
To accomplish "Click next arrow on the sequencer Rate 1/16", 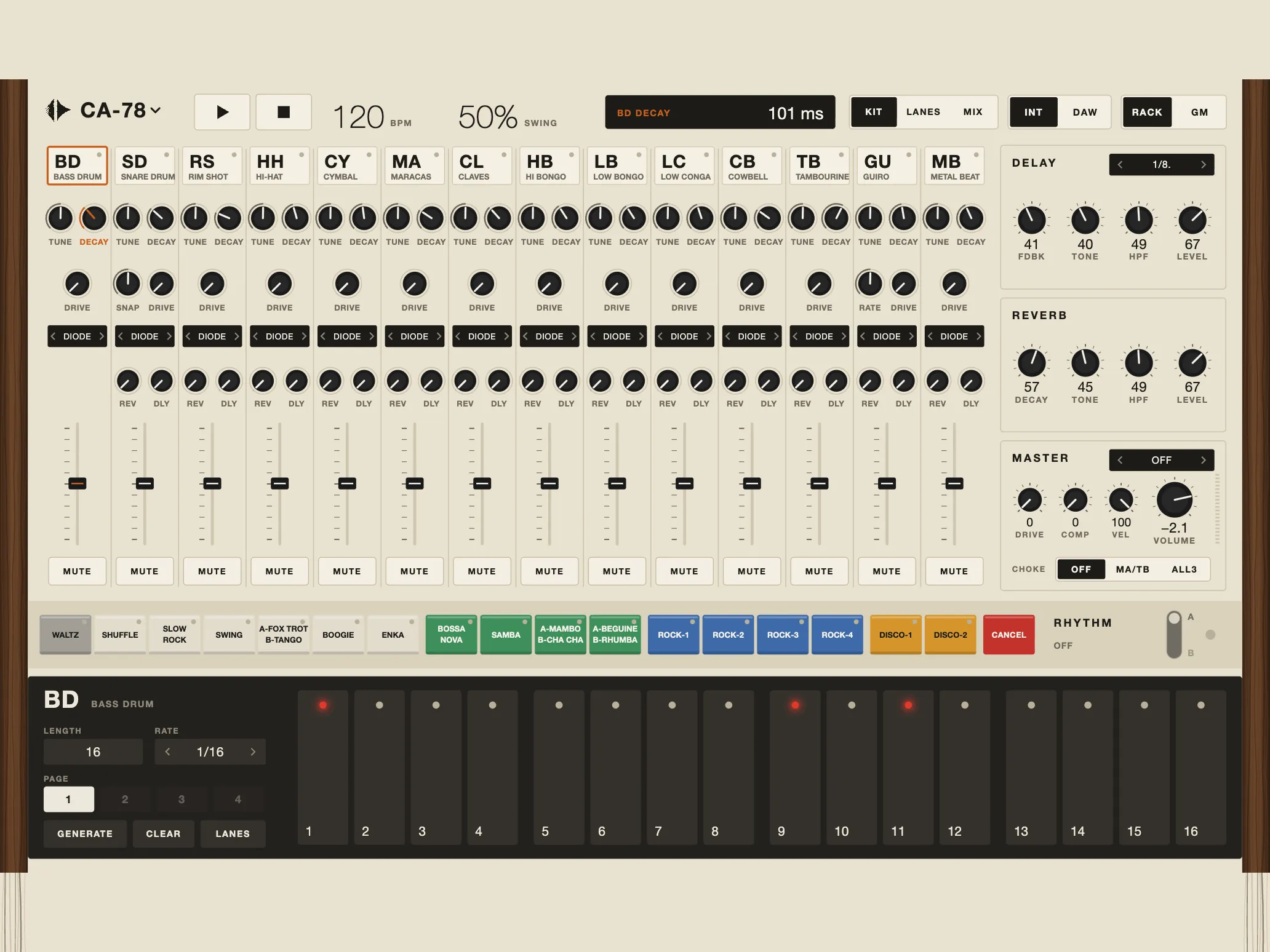I will point(253,752).
